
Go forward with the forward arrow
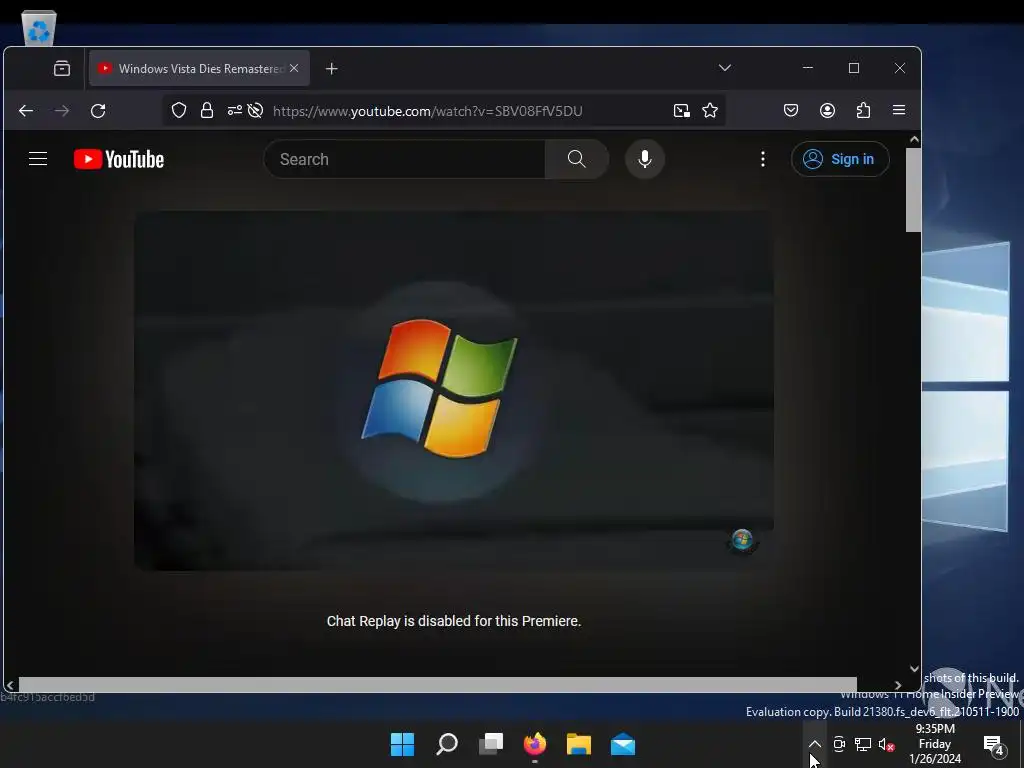pos(62,111)
